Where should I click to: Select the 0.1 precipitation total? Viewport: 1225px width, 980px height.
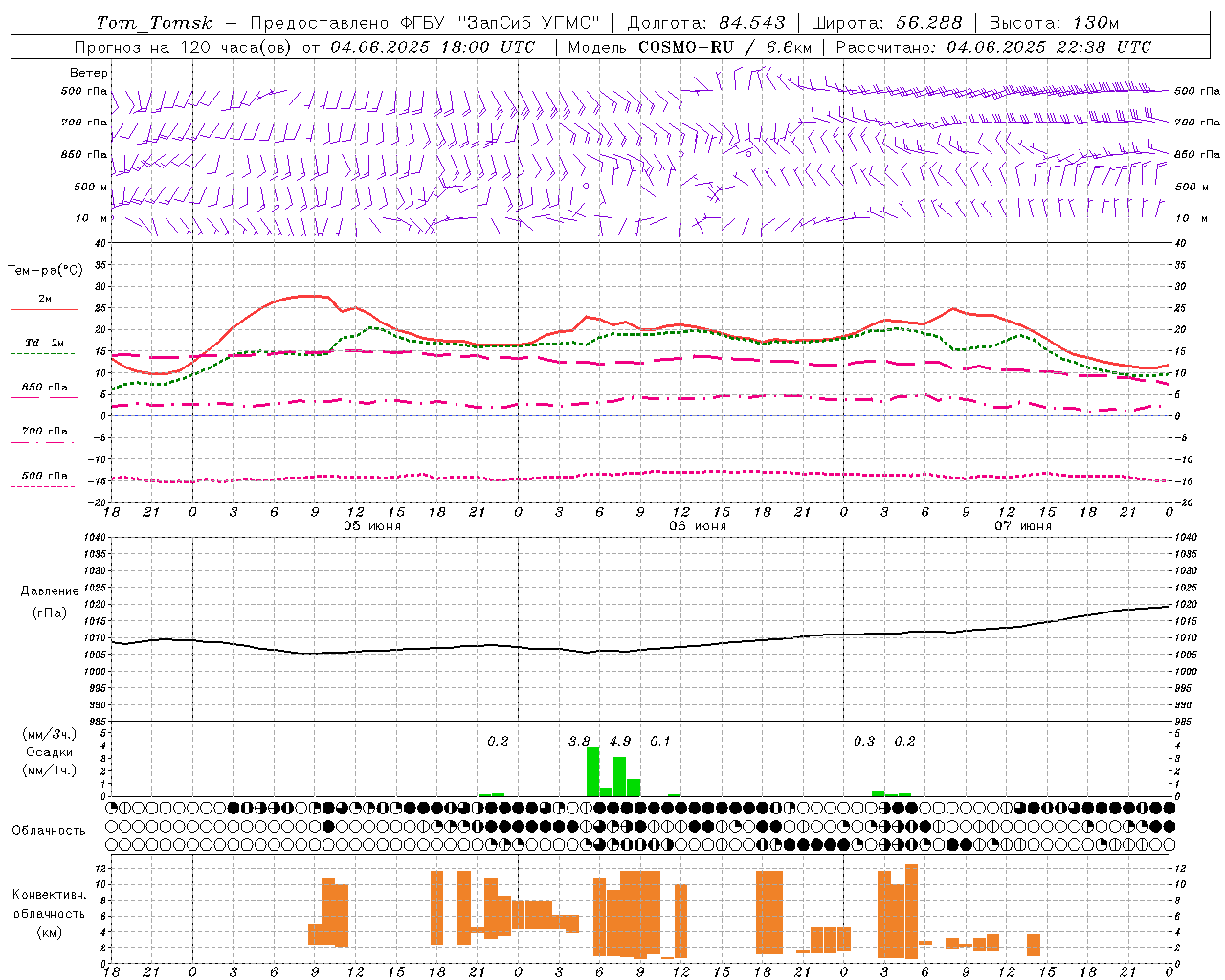(660, 741)
